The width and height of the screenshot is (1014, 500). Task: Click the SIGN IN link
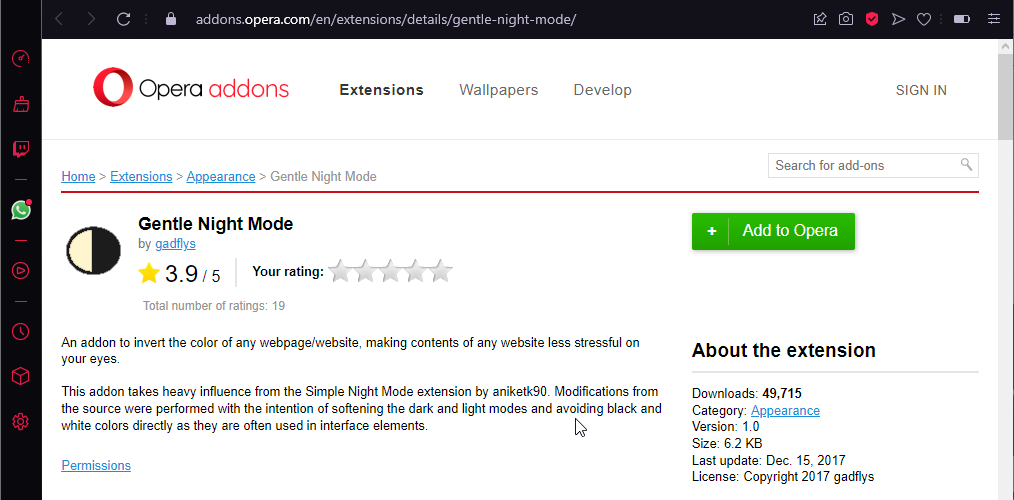pos(921,90)
